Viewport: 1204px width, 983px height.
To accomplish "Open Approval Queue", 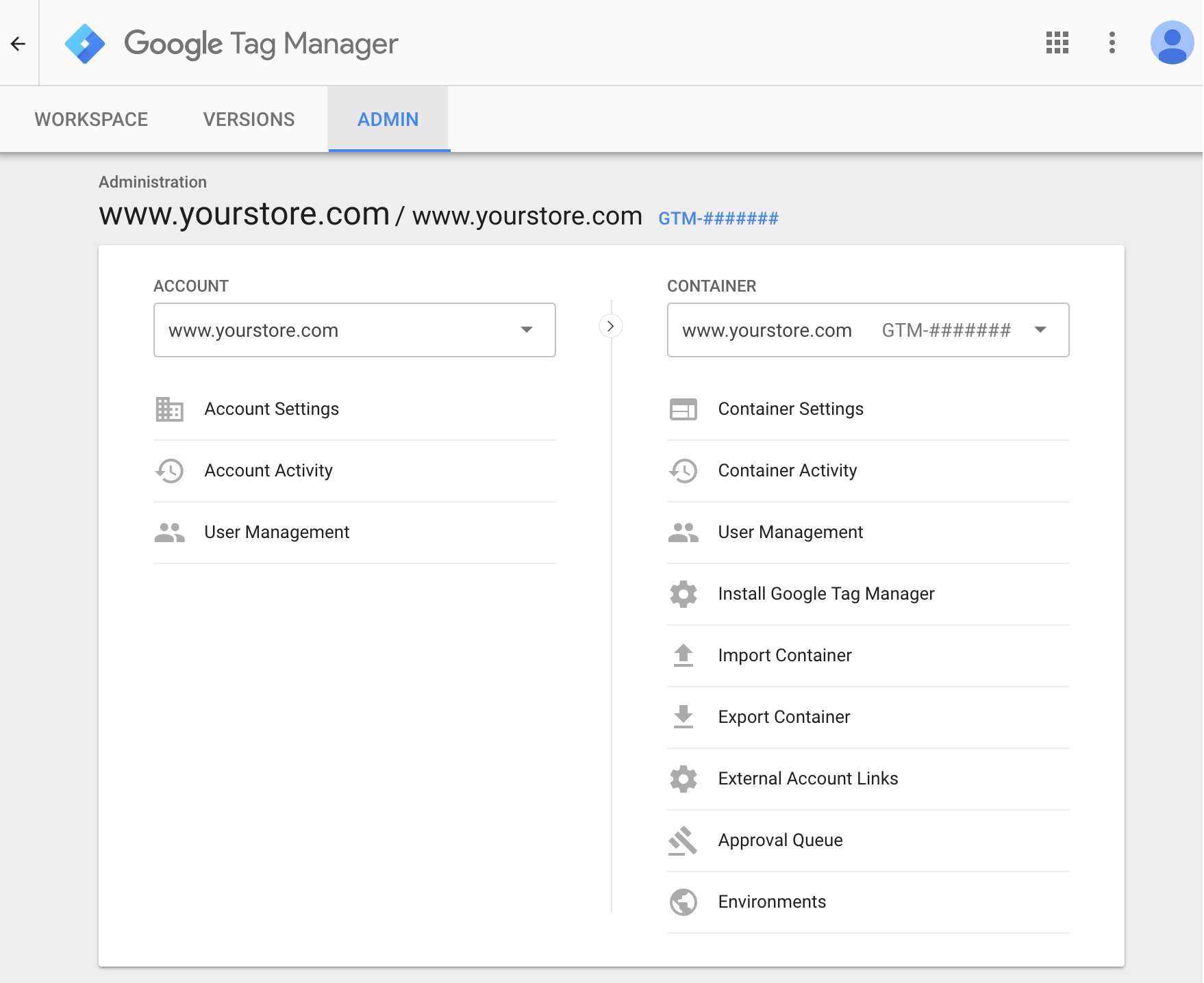I will tap(868, 841).
